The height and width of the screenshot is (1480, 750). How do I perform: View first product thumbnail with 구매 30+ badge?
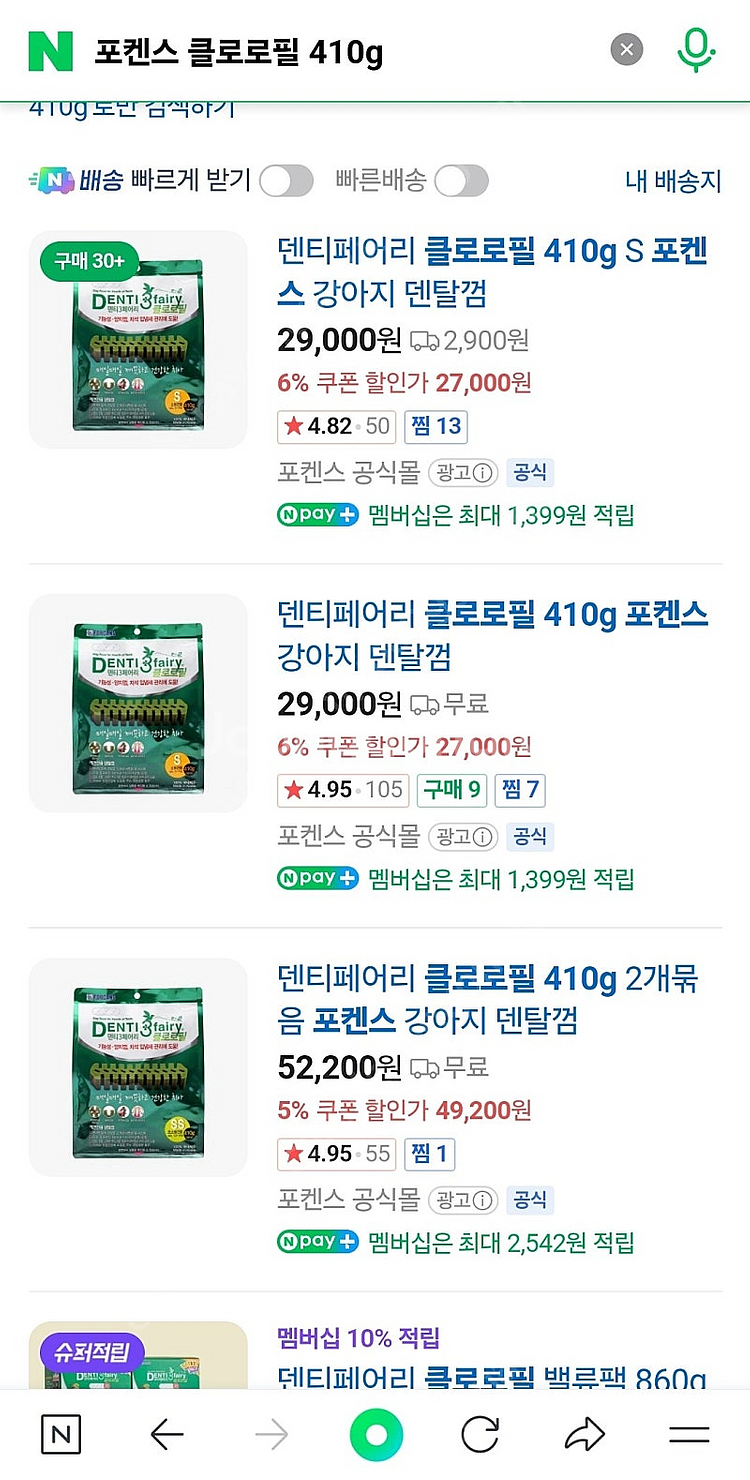[x=138, y=340]
